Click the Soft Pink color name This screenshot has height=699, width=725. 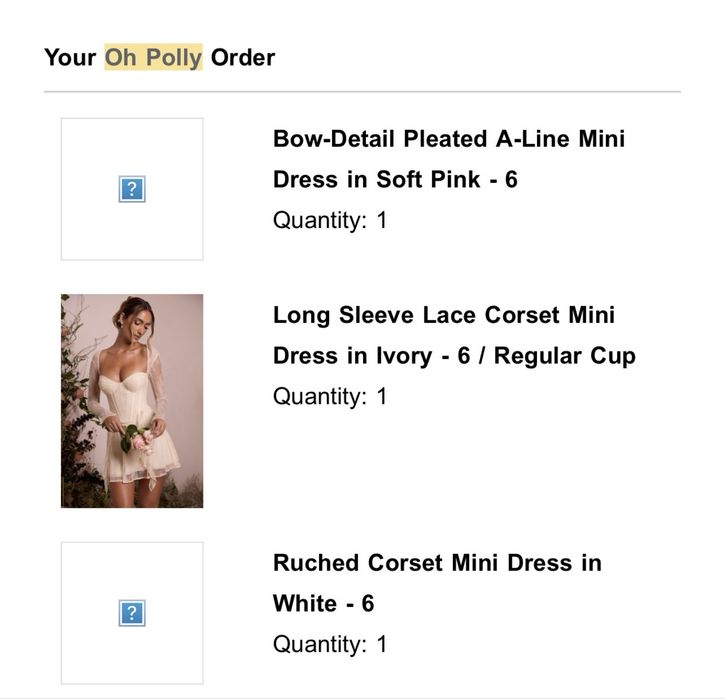pos(428,179)
